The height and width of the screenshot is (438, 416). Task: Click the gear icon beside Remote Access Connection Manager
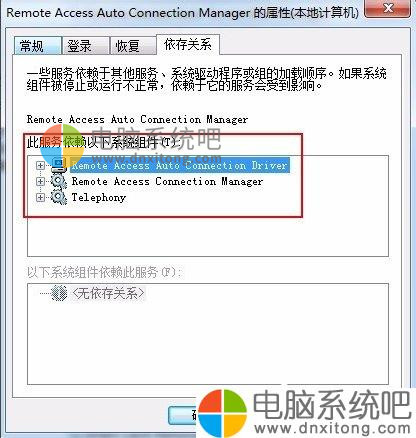59,181
